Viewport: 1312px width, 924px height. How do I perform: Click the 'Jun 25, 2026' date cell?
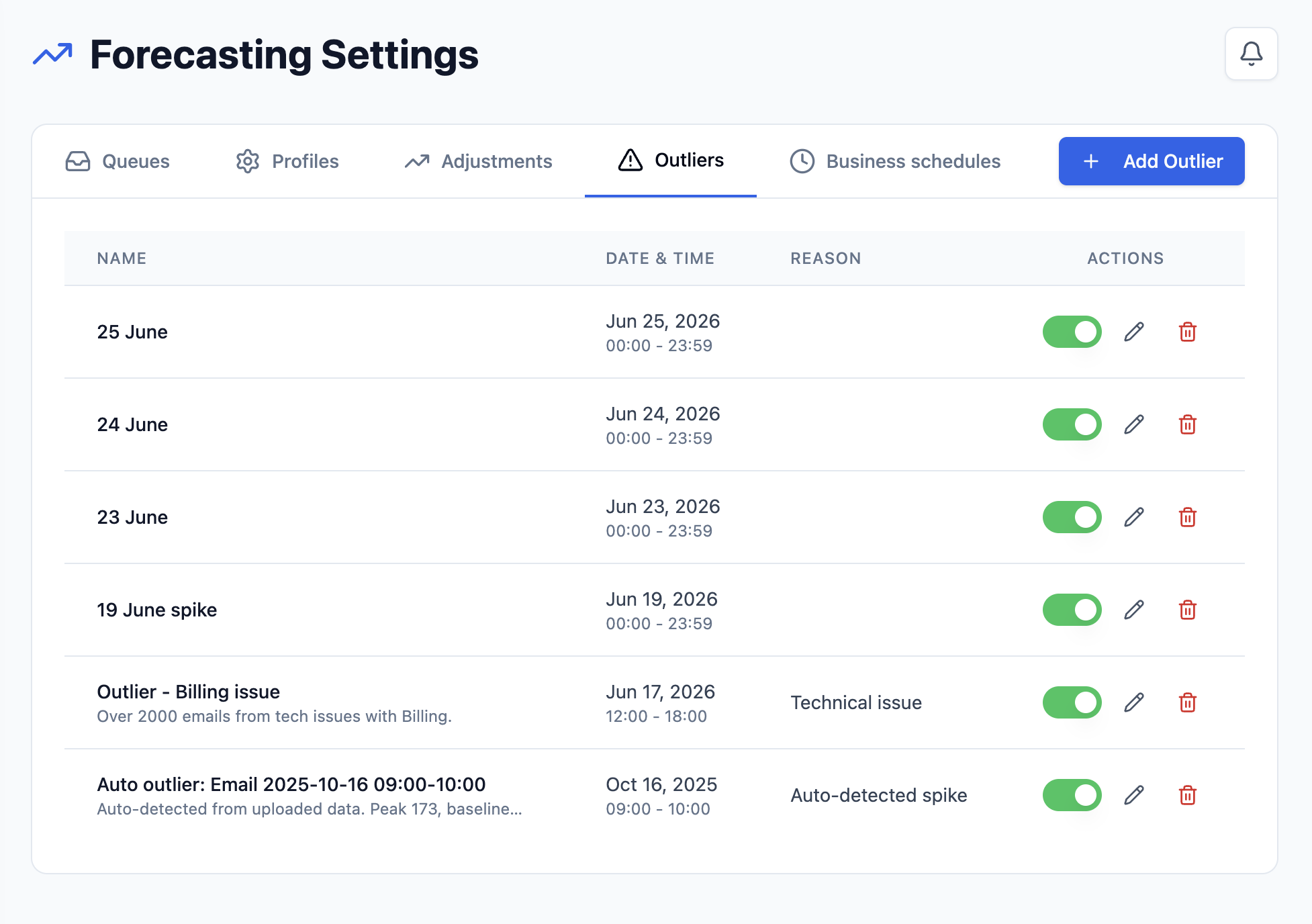tap(663, 321)
